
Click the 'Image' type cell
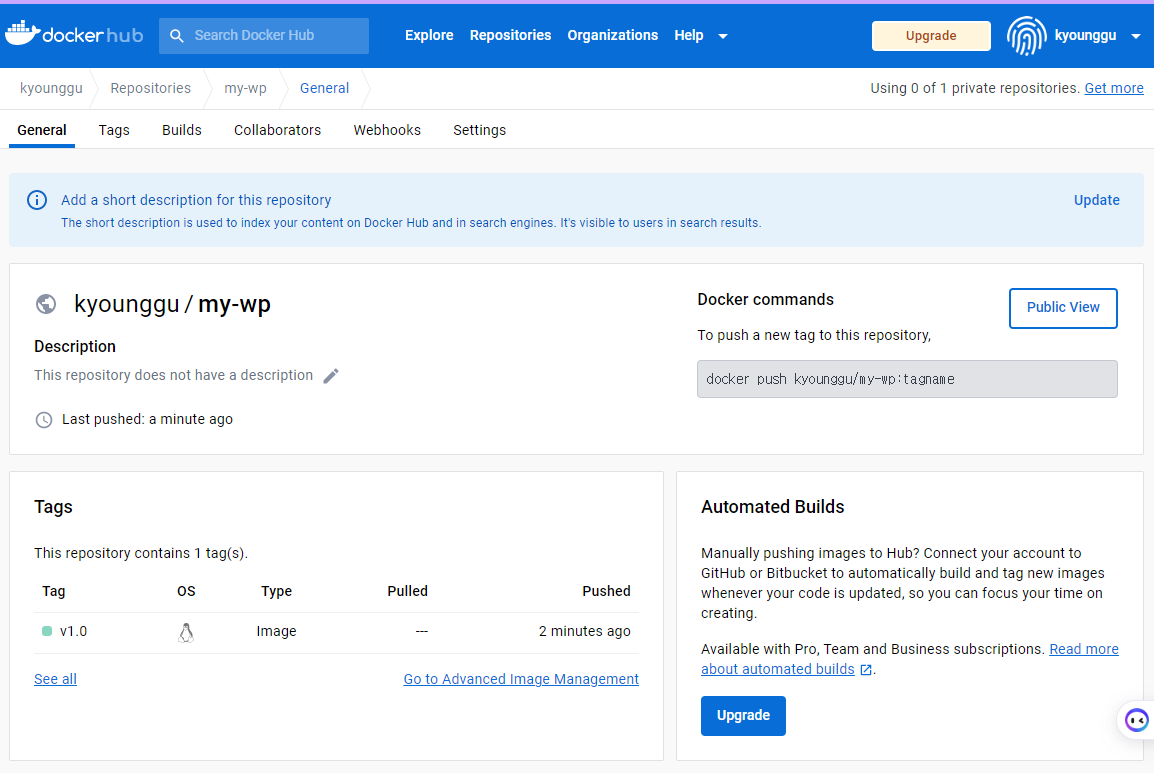pyautogui.click(x=276, y=632)
